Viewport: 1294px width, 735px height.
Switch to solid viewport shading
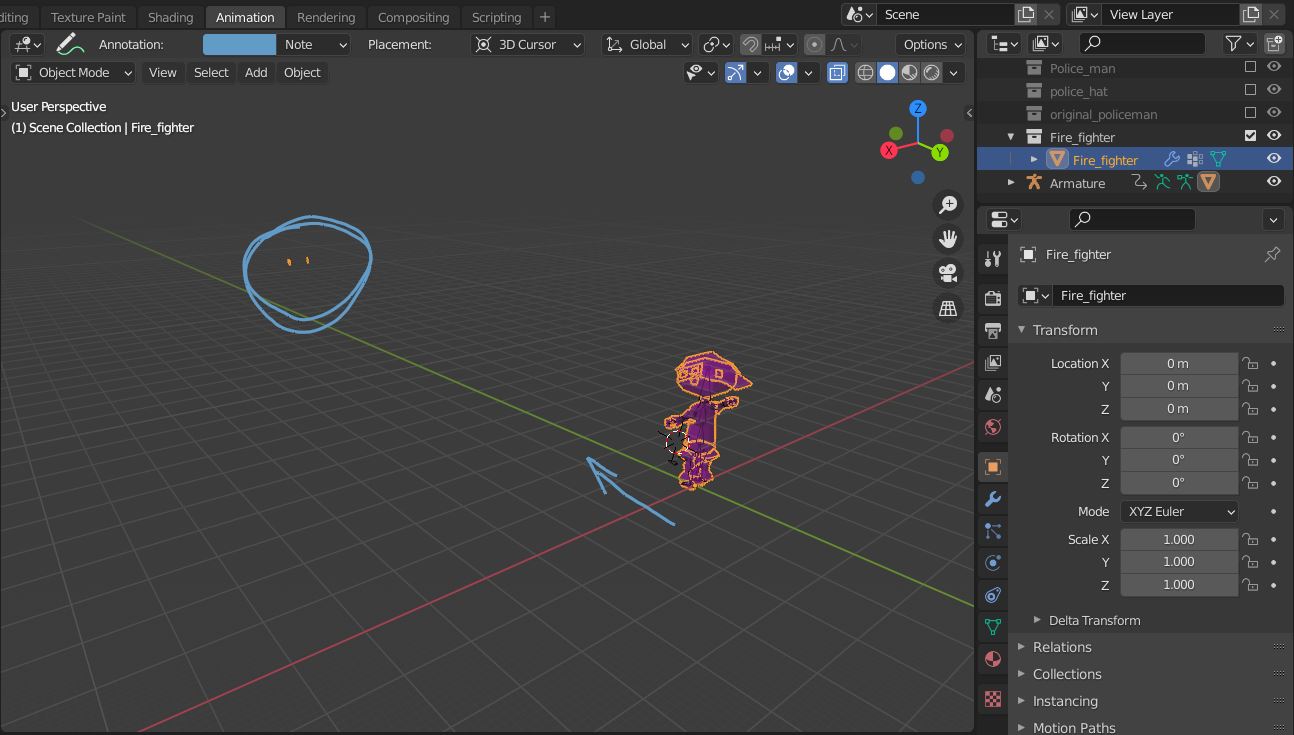click(x=888, y=72)
